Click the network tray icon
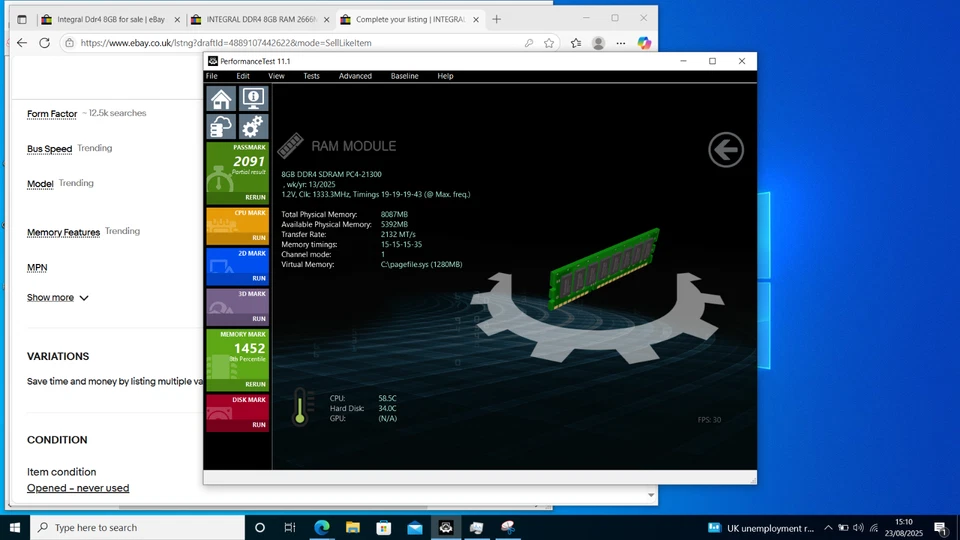 (x=874, y=528)
